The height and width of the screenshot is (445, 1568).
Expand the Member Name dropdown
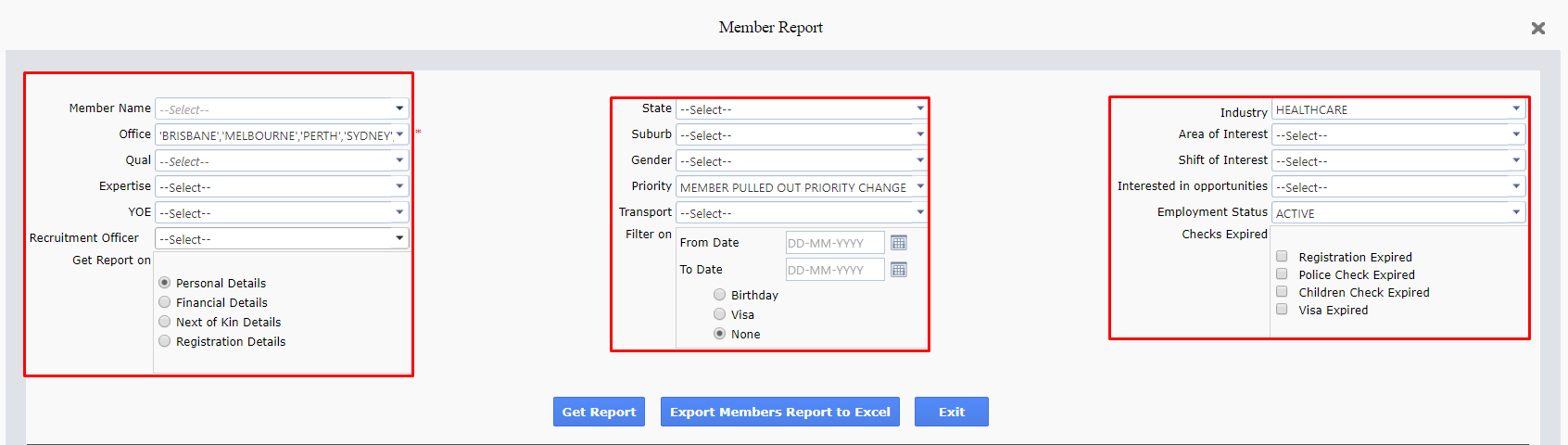(282, 109)
